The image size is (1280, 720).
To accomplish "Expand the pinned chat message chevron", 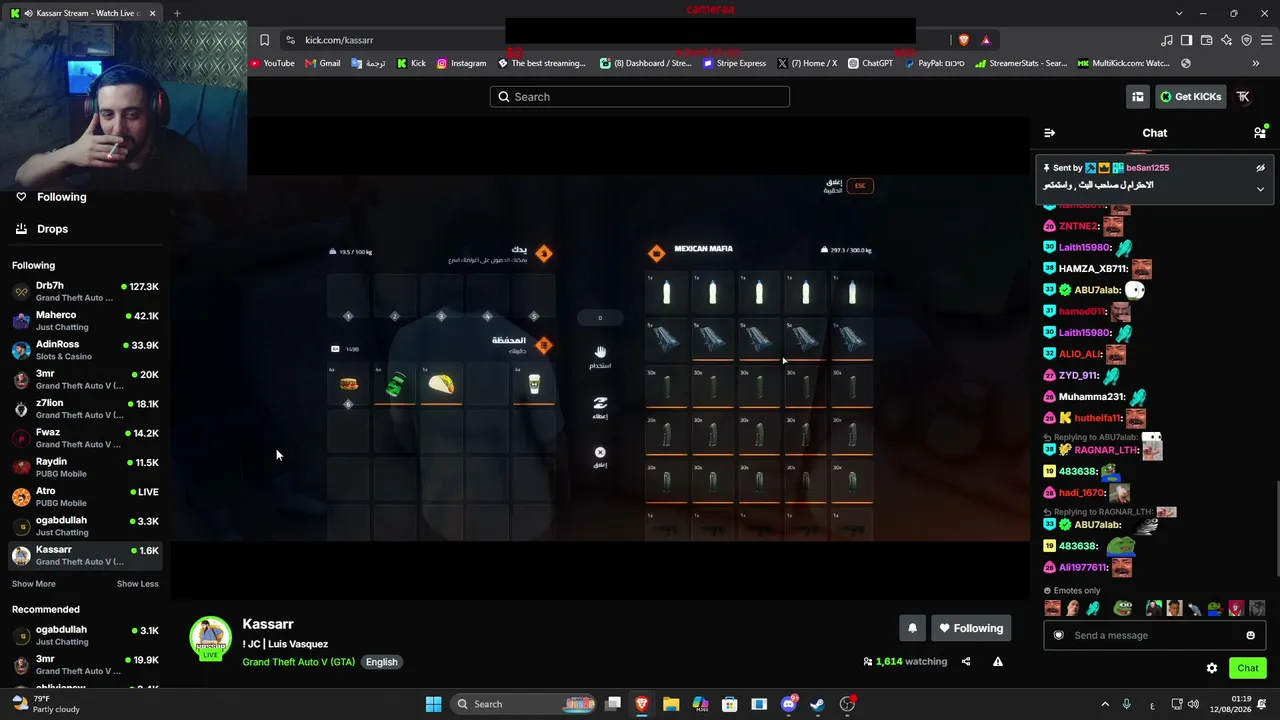I will coord(1260,189).
